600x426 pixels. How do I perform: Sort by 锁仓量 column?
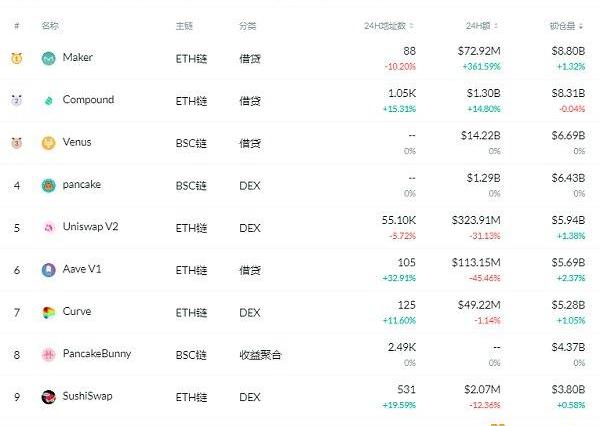point(566,24)
